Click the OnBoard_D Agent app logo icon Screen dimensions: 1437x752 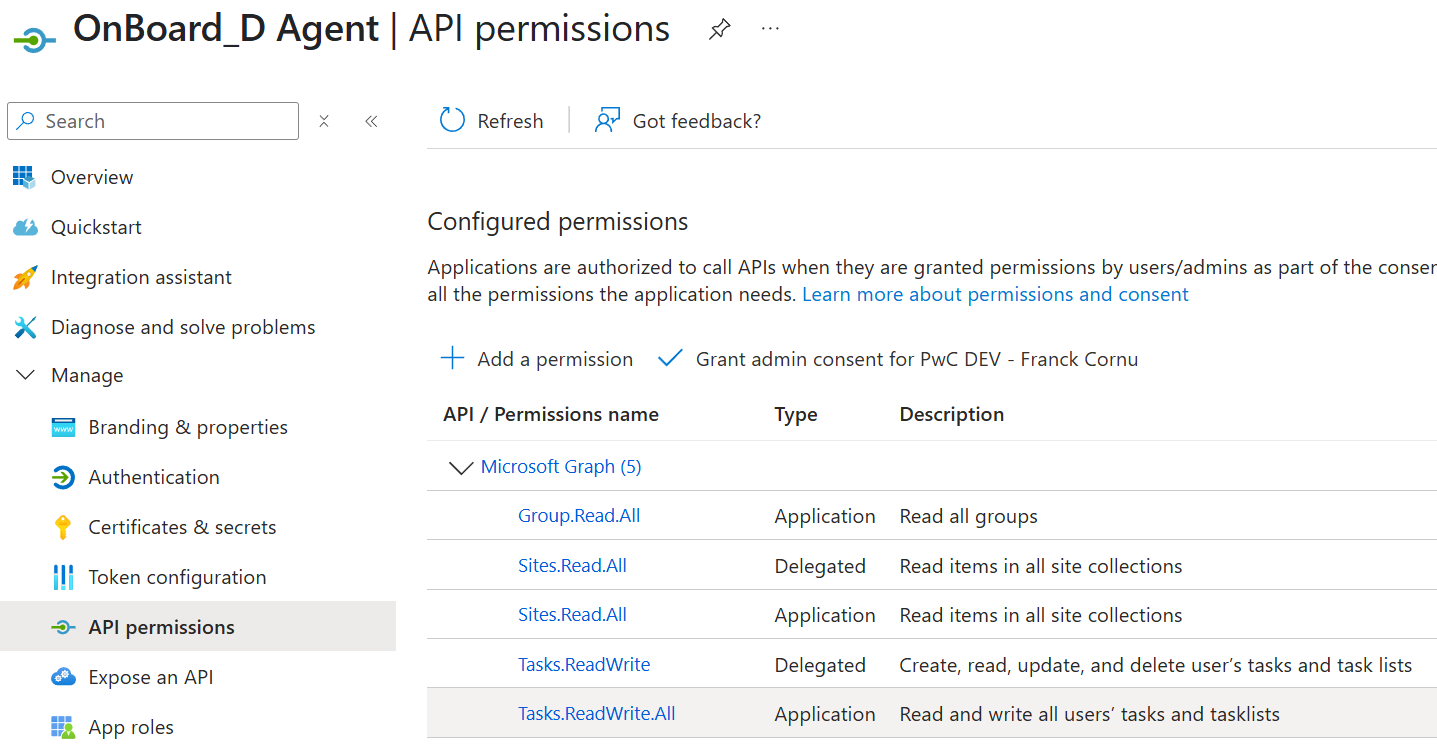[x=34, y=39]
